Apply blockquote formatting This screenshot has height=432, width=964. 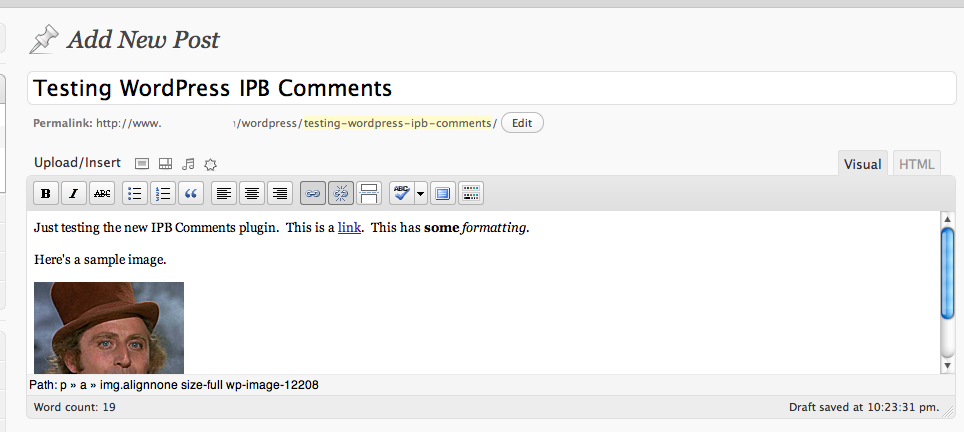tap(191, 193)
